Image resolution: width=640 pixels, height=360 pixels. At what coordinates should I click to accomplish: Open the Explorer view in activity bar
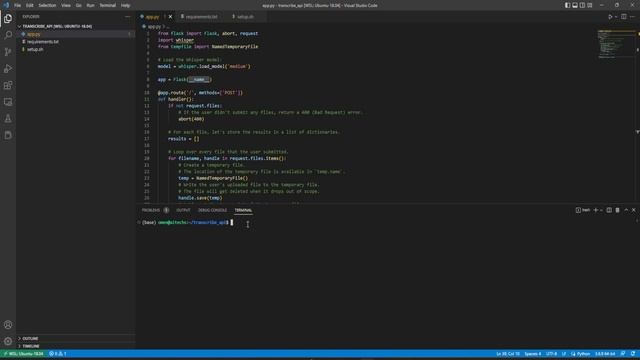click(x=8, y=19)
